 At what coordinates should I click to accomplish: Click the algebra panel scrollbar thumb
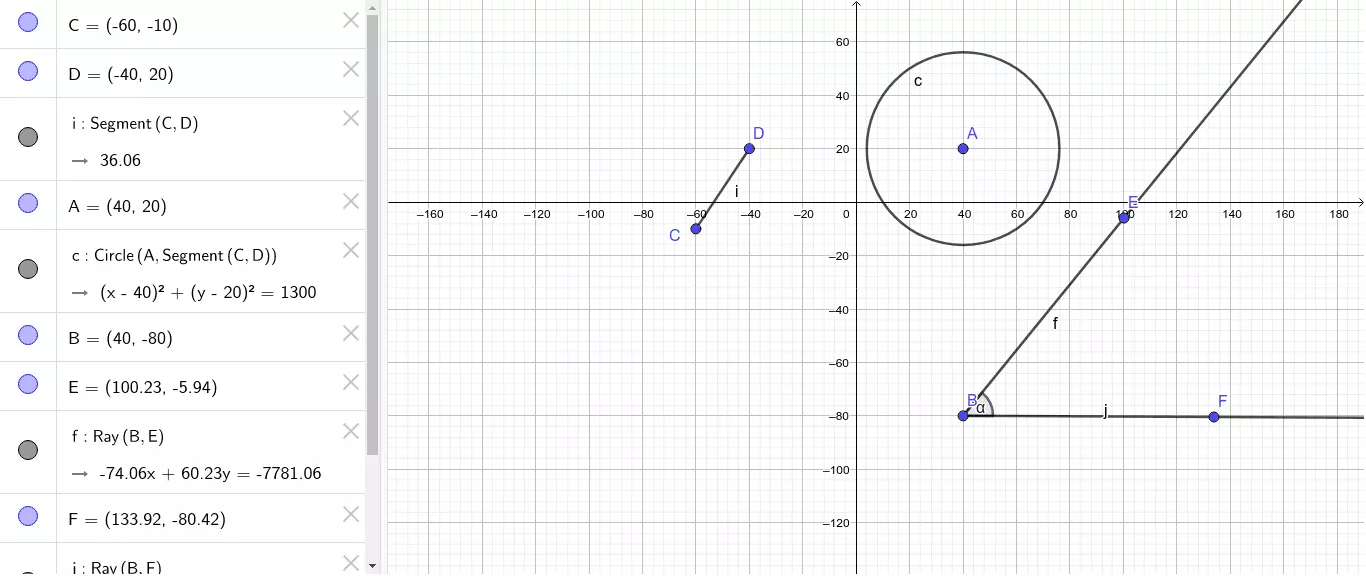coord(372,230)
